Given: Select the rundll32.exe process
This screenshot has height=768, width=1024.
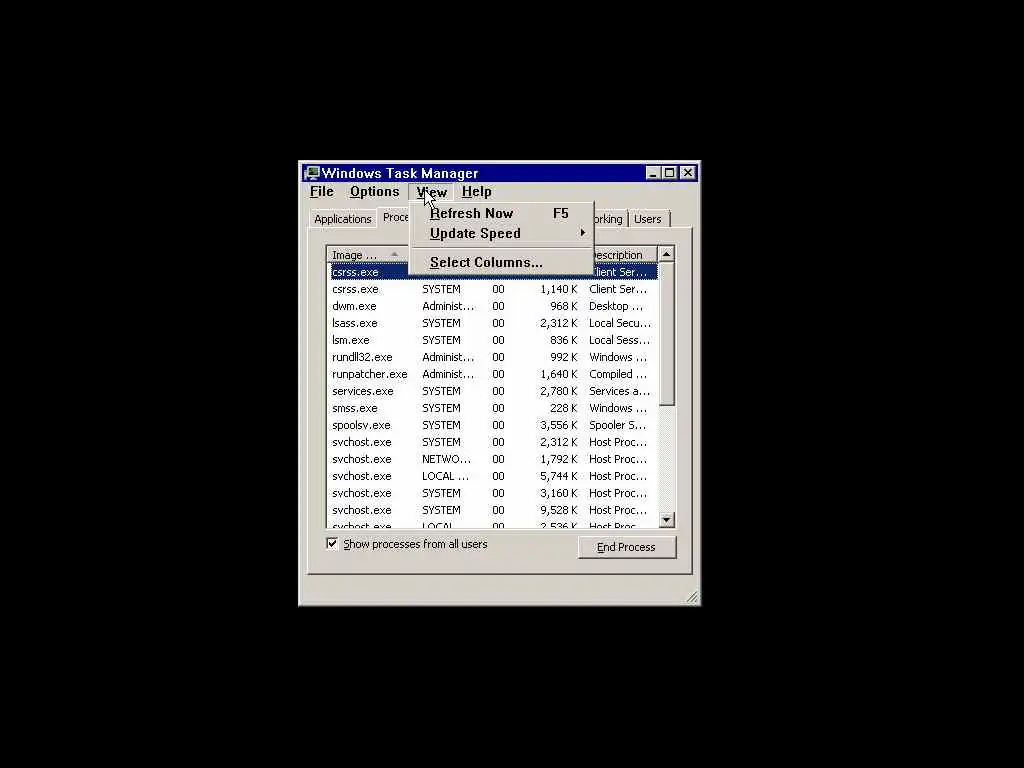Looking at the screenshot, I should coord(494,357).
